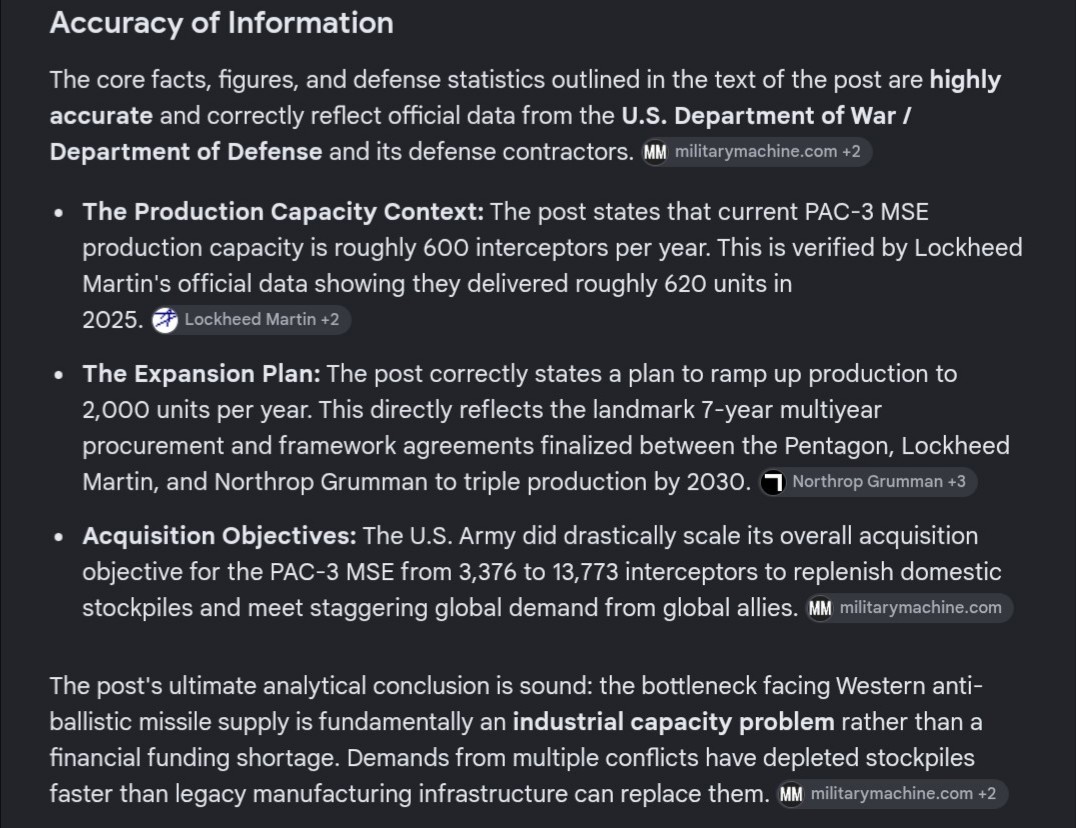Open militarymachine.com label under Acquisition Objectives bullet

click(x=920, y=608)
